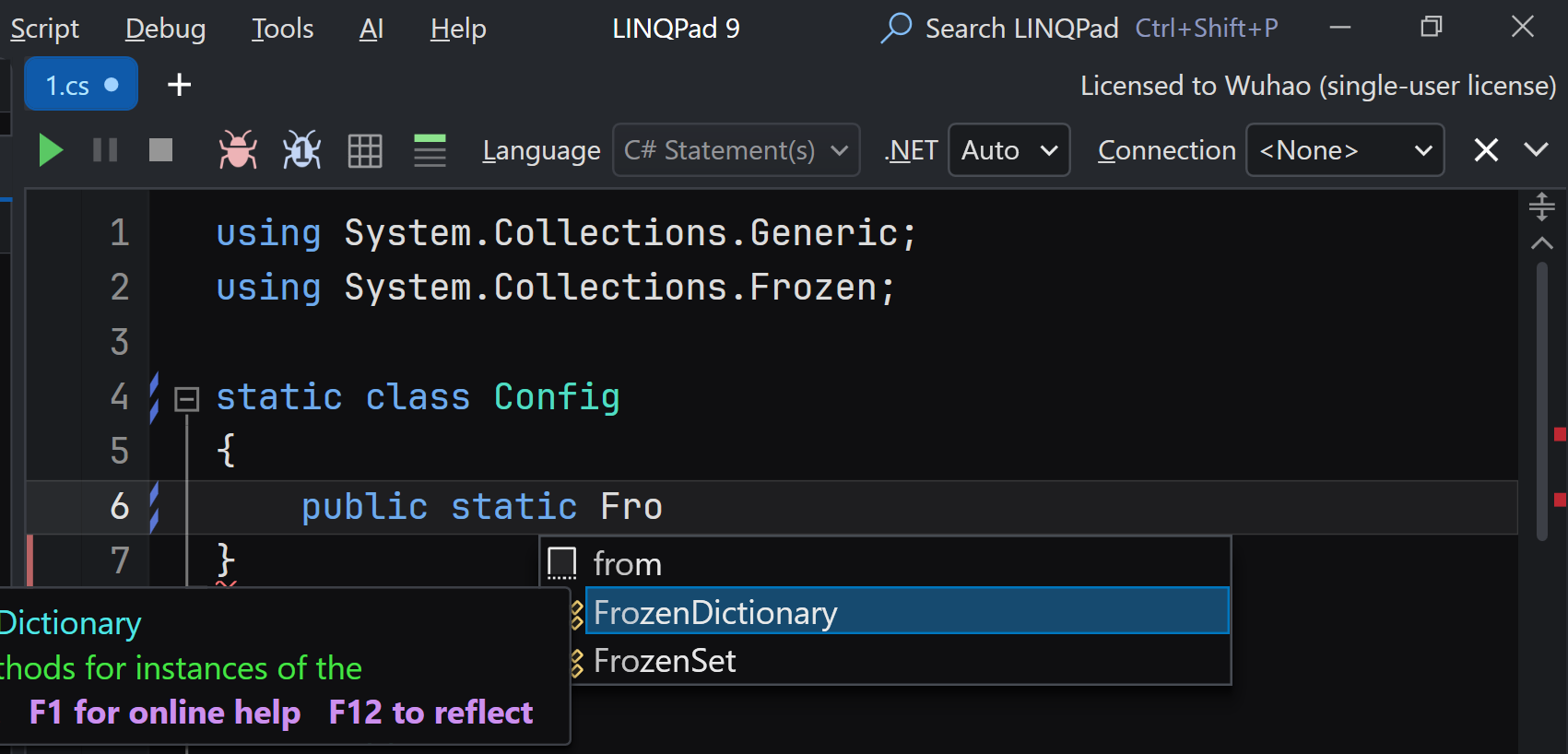The width and height of the screenshot is (1568, 754).
Task: Open the .NET version Auto dropdown
Action: (x=1008, y=150)
